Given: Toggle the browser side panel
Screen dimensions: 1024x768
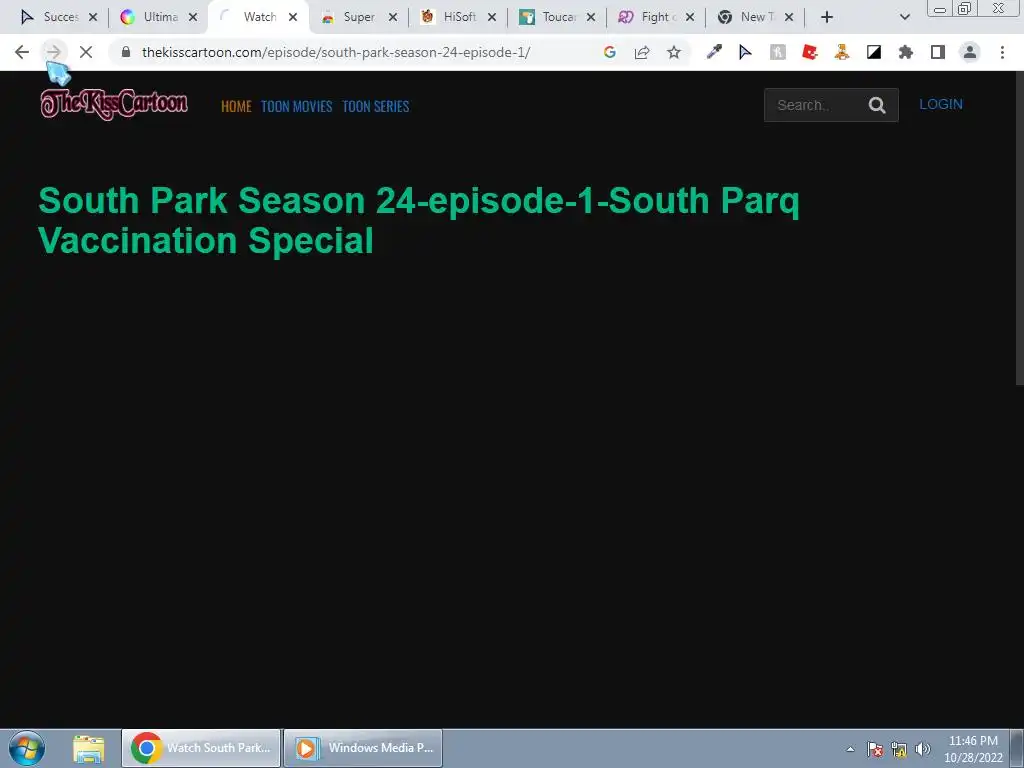Looking at the screenshot, I should pos(938,52).
